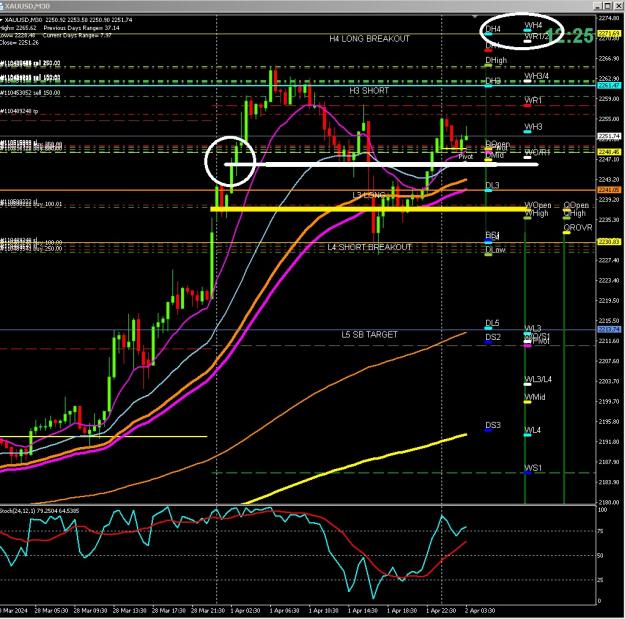
Task: Click the 2219.50 price scale value
Action: coord(609,301)
